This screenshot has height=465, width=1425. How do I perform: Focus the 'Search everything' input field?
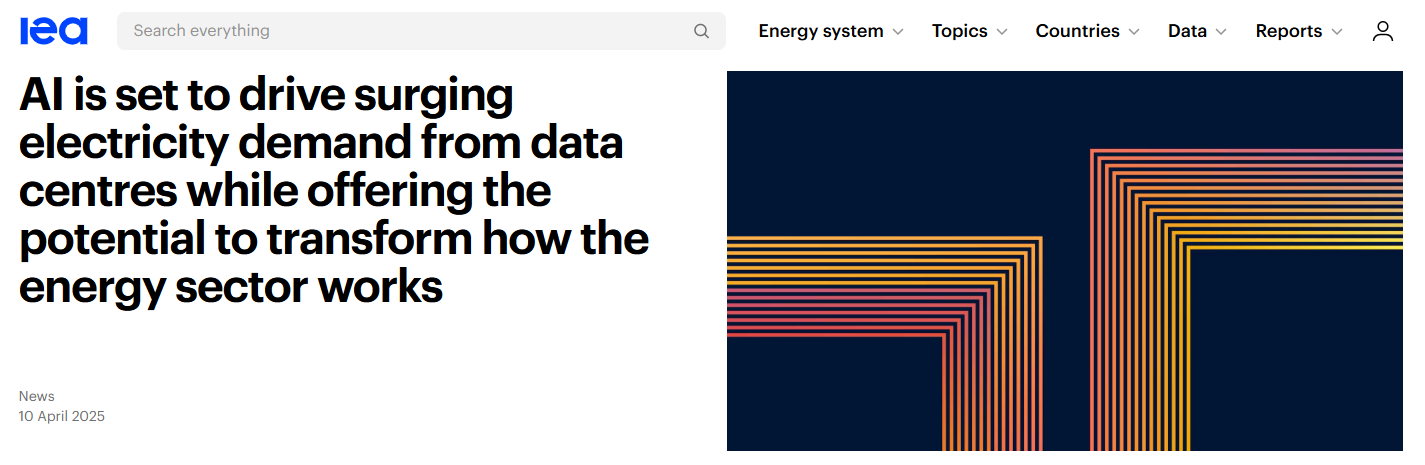(x=421, y=31)
